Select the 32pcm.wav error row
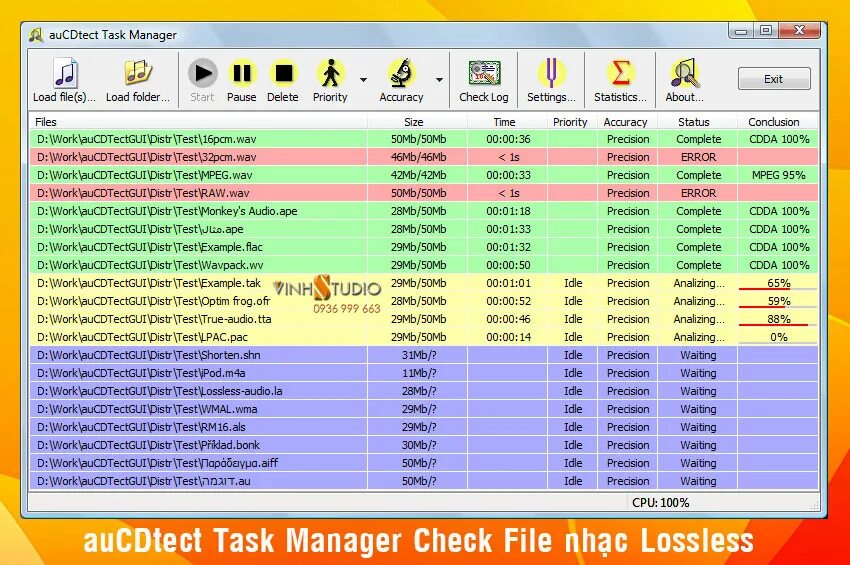Viewport: 850px width, 565px height. pos(424,157)
